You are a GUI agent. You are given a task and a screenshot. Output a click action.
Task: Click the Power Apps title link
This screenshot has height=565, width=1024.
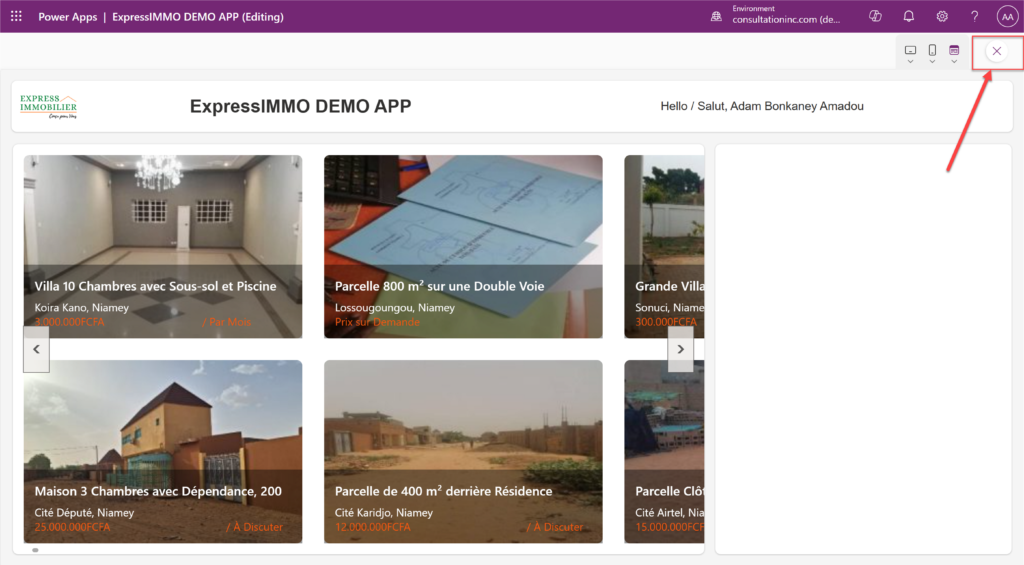click(x=67, y=17)
